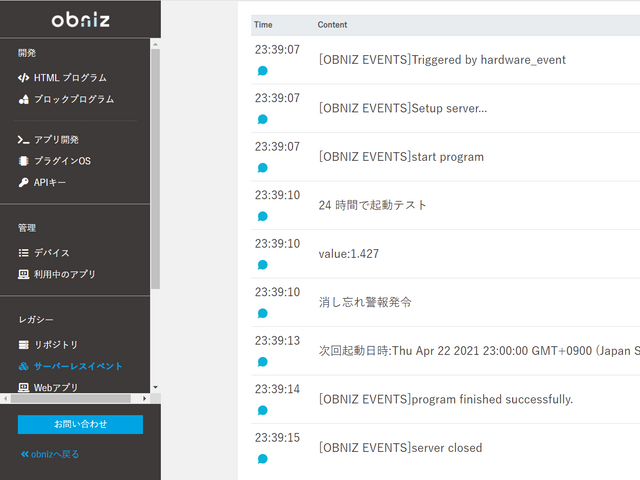The height and width of the screenshot is (480, 640).
Task: Click sidebar horizontal scroll right arrow
Action: (x=144, y=398)
